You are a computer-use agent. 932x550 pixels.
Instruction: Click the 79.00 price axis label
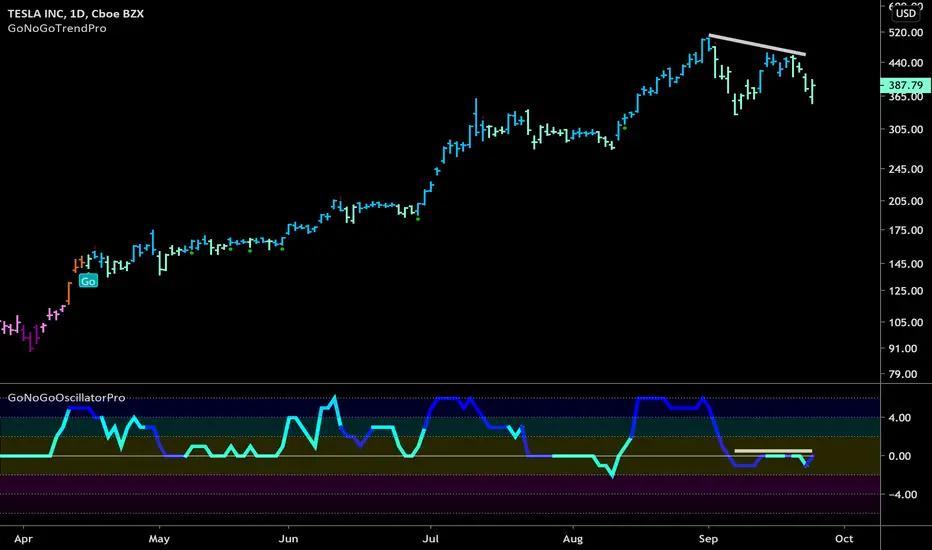click(903, 375)
